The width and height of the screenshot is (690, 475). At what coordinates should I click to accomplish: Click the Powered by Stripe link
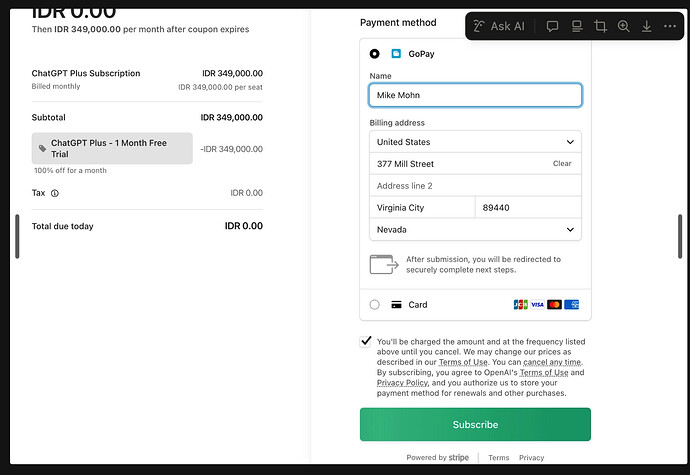tap(437, 457)
